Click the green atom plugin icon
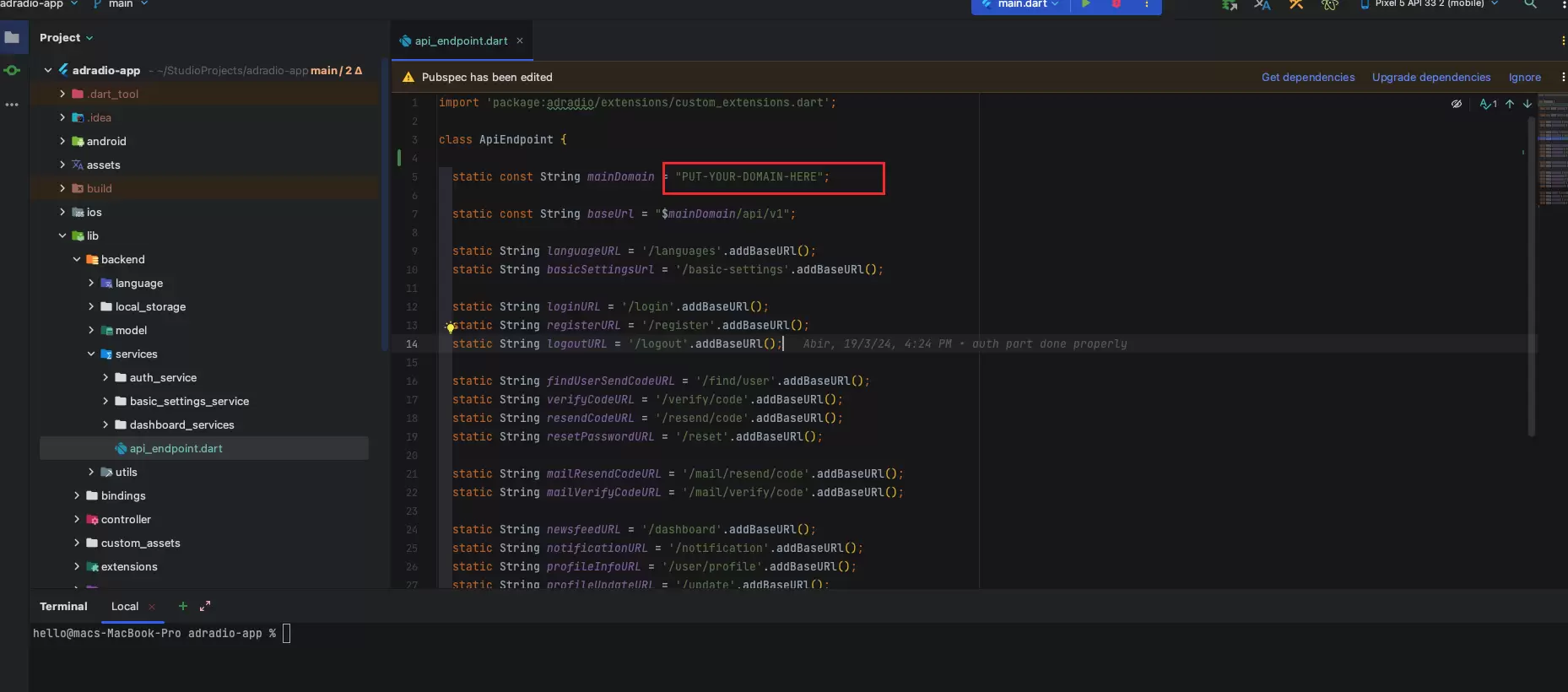The image size is (1568, 692). (x=1330, y=5)
